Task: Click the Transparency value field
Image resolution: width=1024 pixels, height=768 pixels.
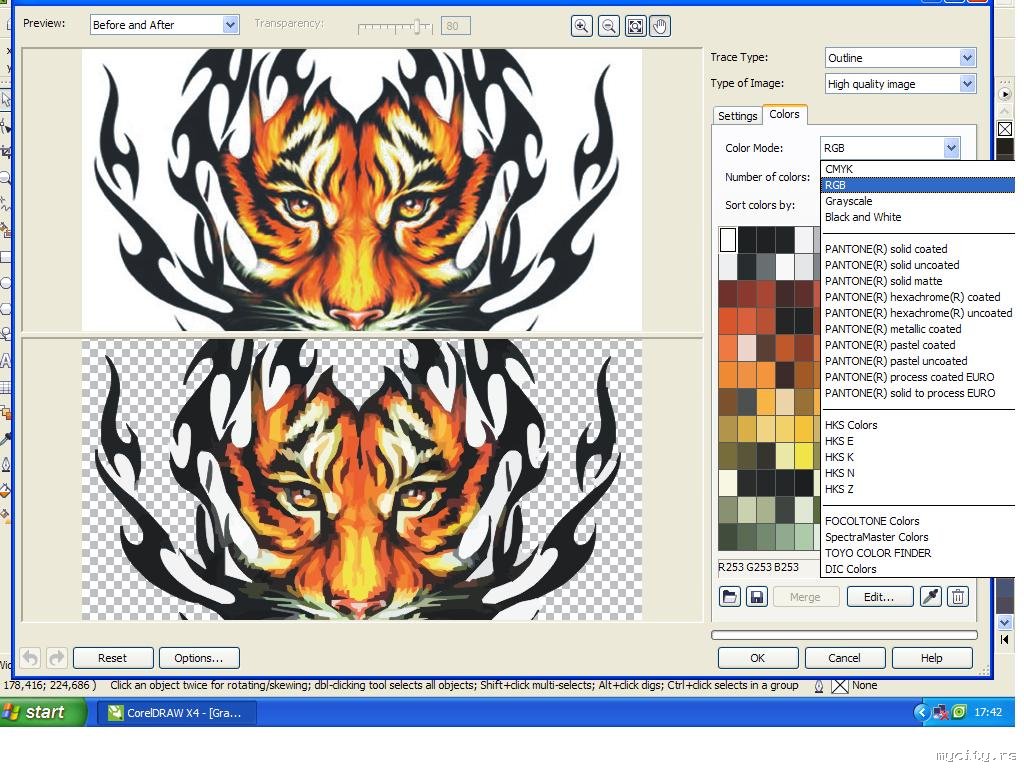Action: (x=455, y=26)
